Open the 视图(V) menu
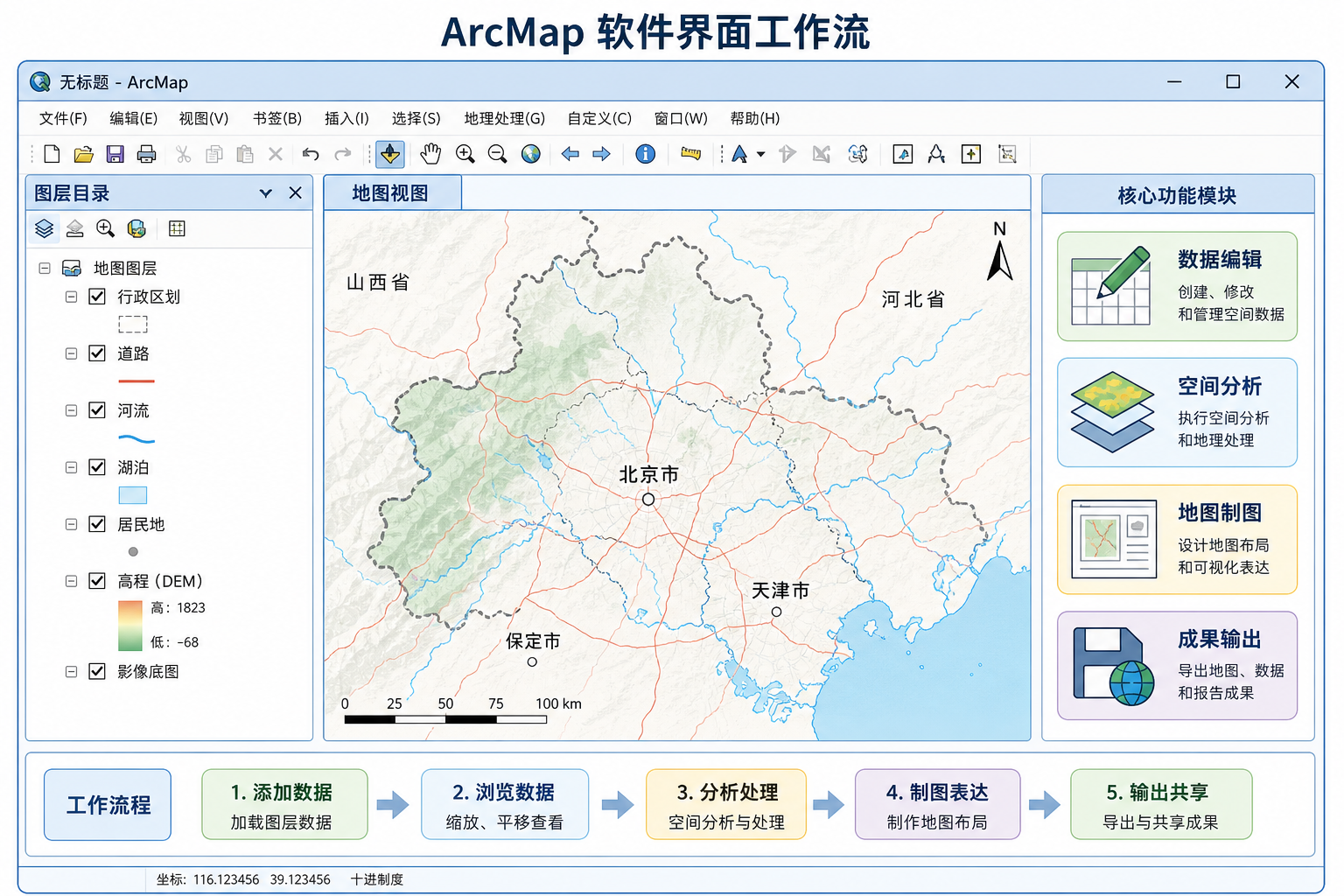Screen dimensions: 1344x896 (204, 118)
